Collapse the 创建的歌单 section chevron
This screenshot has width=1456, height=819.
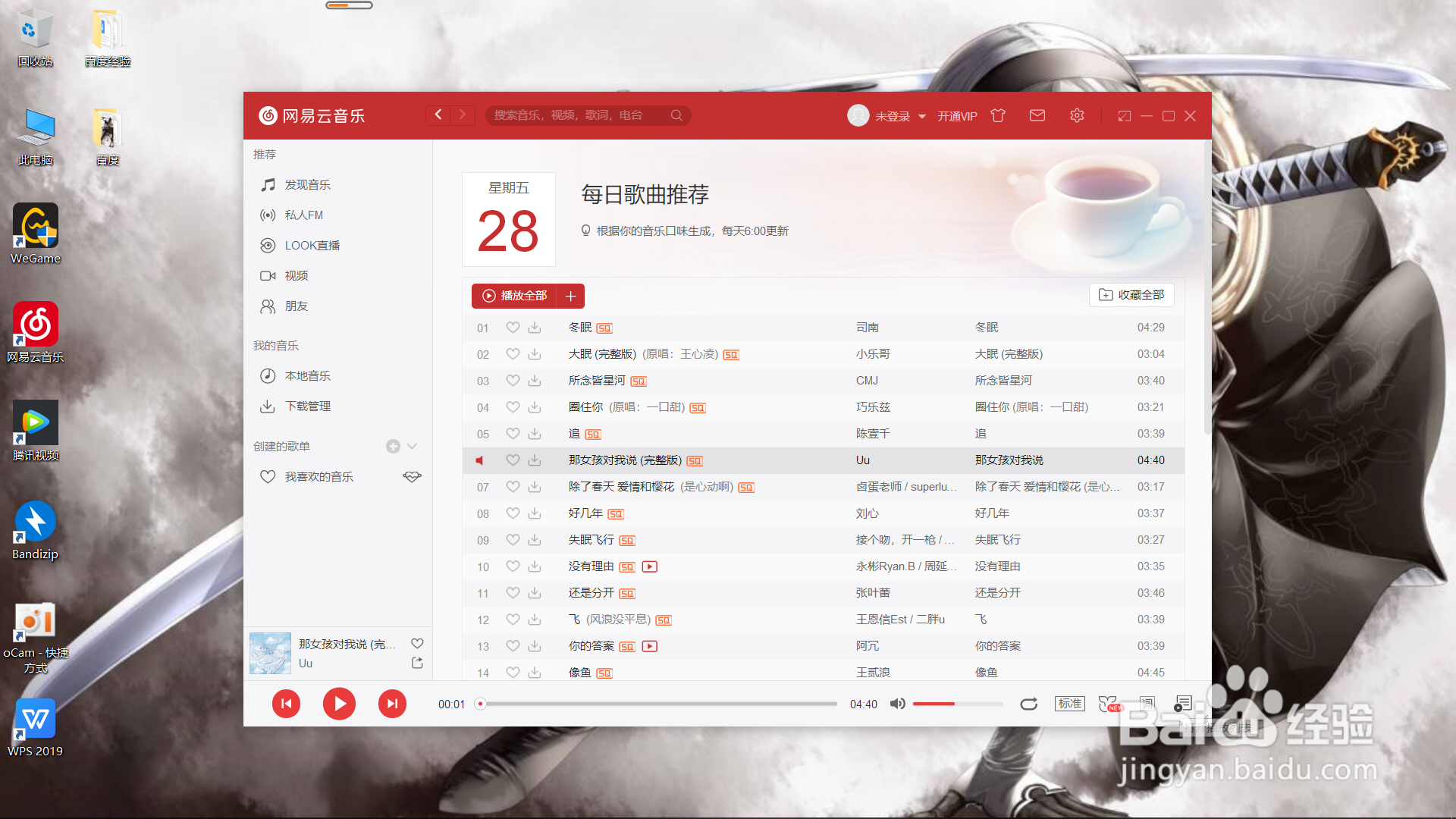click(412, 446)
